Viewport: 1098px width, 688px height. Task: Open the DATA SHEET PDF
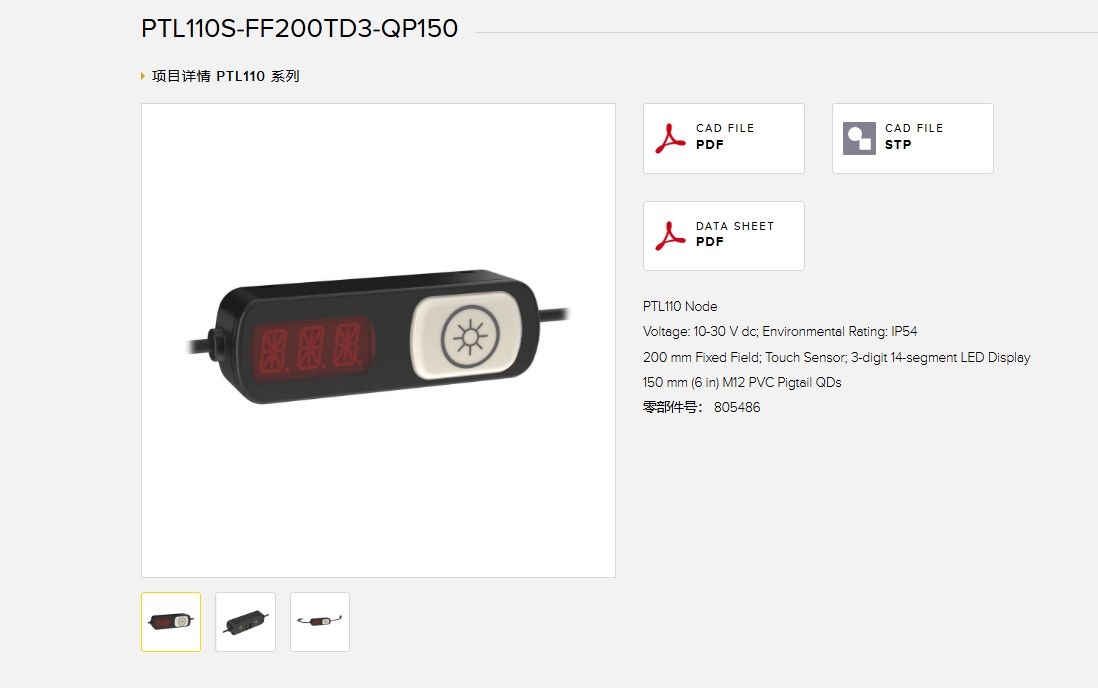(723, 235)
